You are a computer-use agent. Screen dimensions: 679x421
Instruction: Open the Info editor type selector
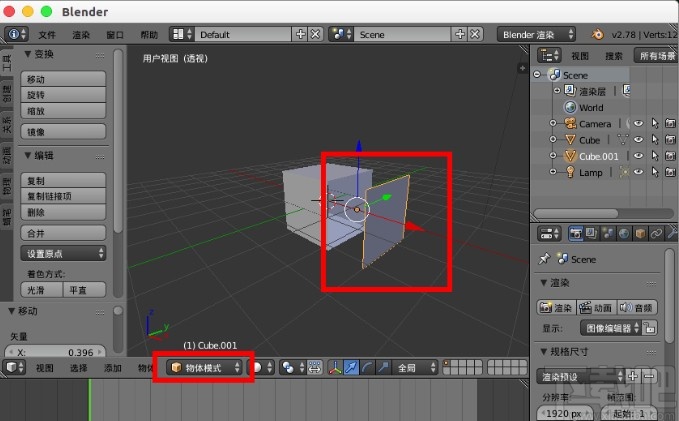click(x=16, y=34)
